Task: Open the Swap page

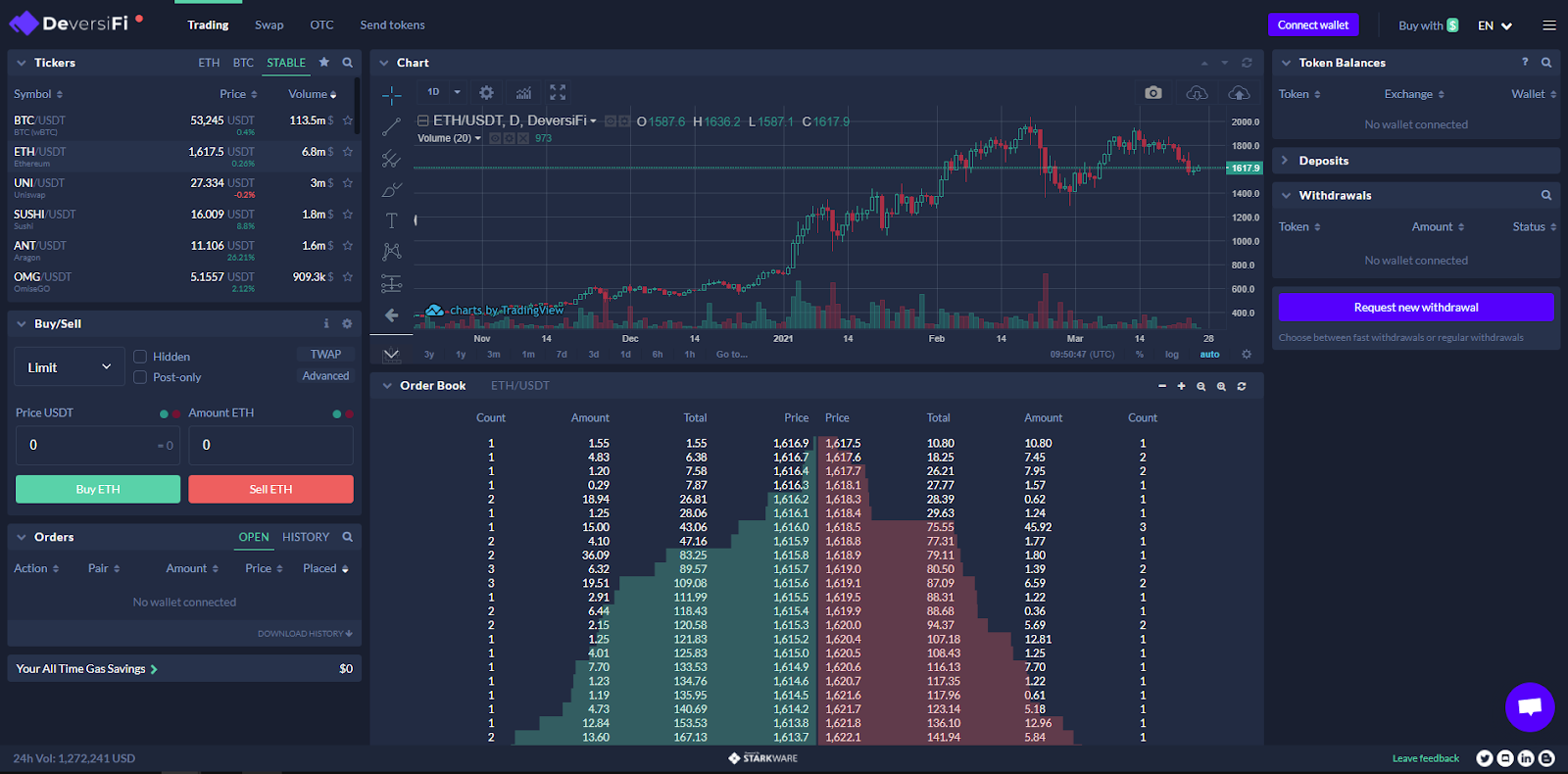Action: click(269, 25)
